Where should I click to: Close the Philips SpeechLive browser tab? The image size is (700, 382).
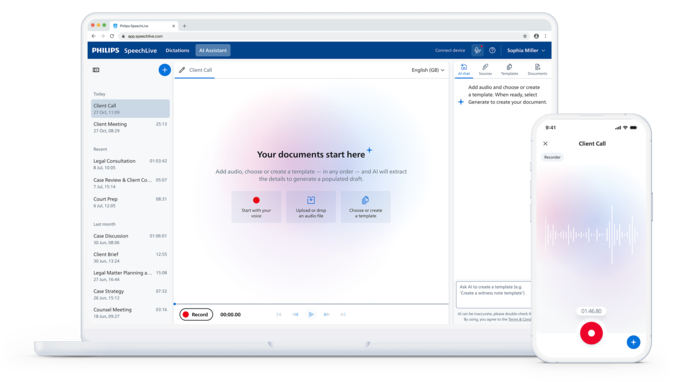point(174,26)
